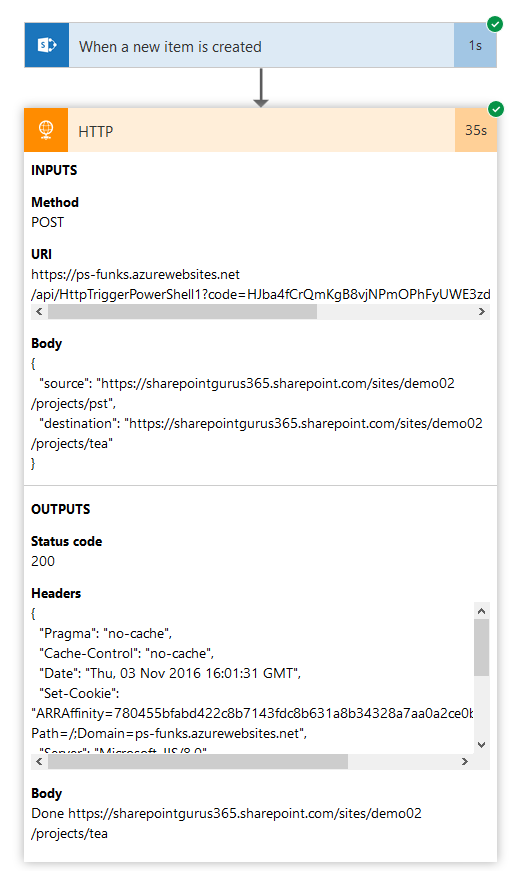Click the output Body SharePoint URL
509x871 pixels.
[227, 823]
